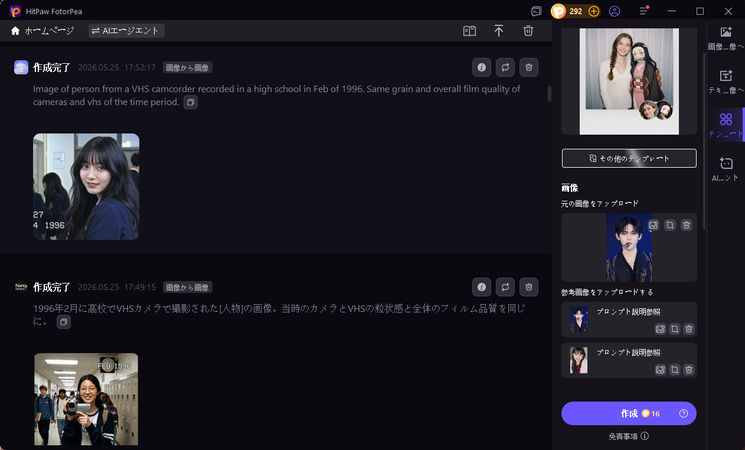Screen dimensions: 745x450
Task: Click the chat history scrollbar thumb
Action: coord(549,93)
